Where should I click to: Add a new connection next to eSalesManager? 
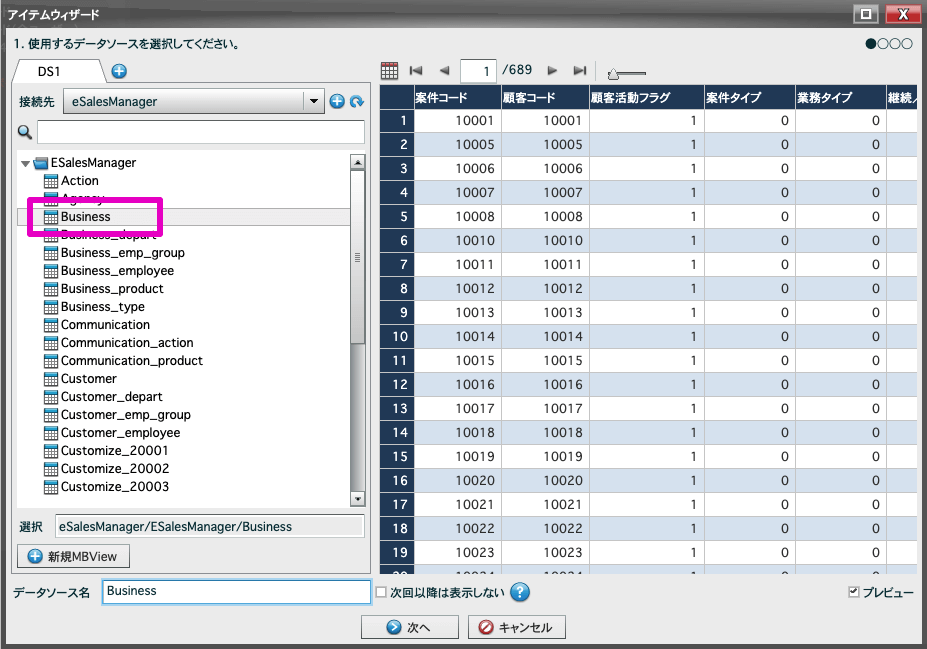point(337,102)
